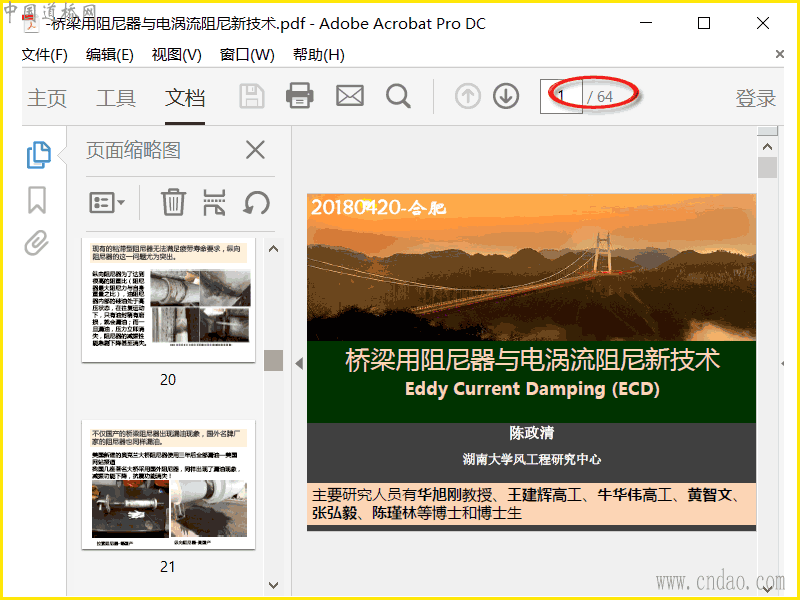Switch to the 工具 tab
Image resolution: width=800 pixels, height=600 pixels.
116,97
